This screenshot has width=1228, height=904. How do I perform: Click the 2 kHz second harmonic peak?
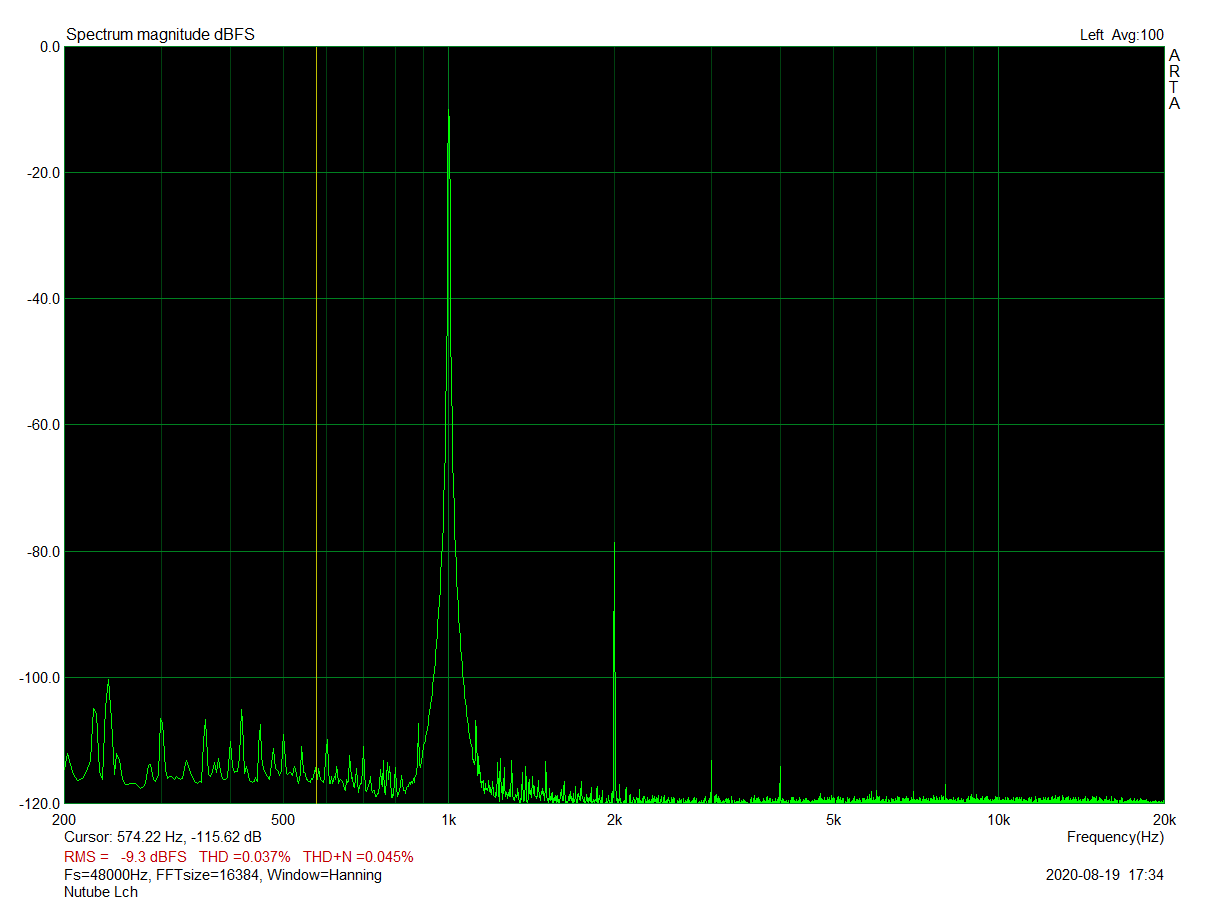[614, 545]
